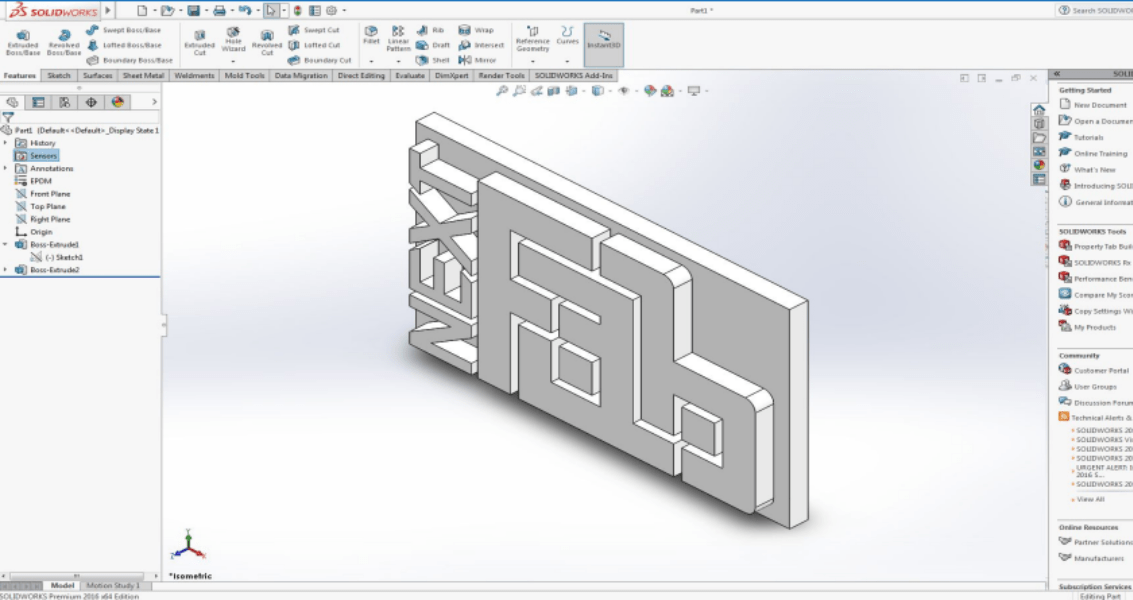Click the Reference Geometry icon
1133x600 pixels.
coord(533,36)
